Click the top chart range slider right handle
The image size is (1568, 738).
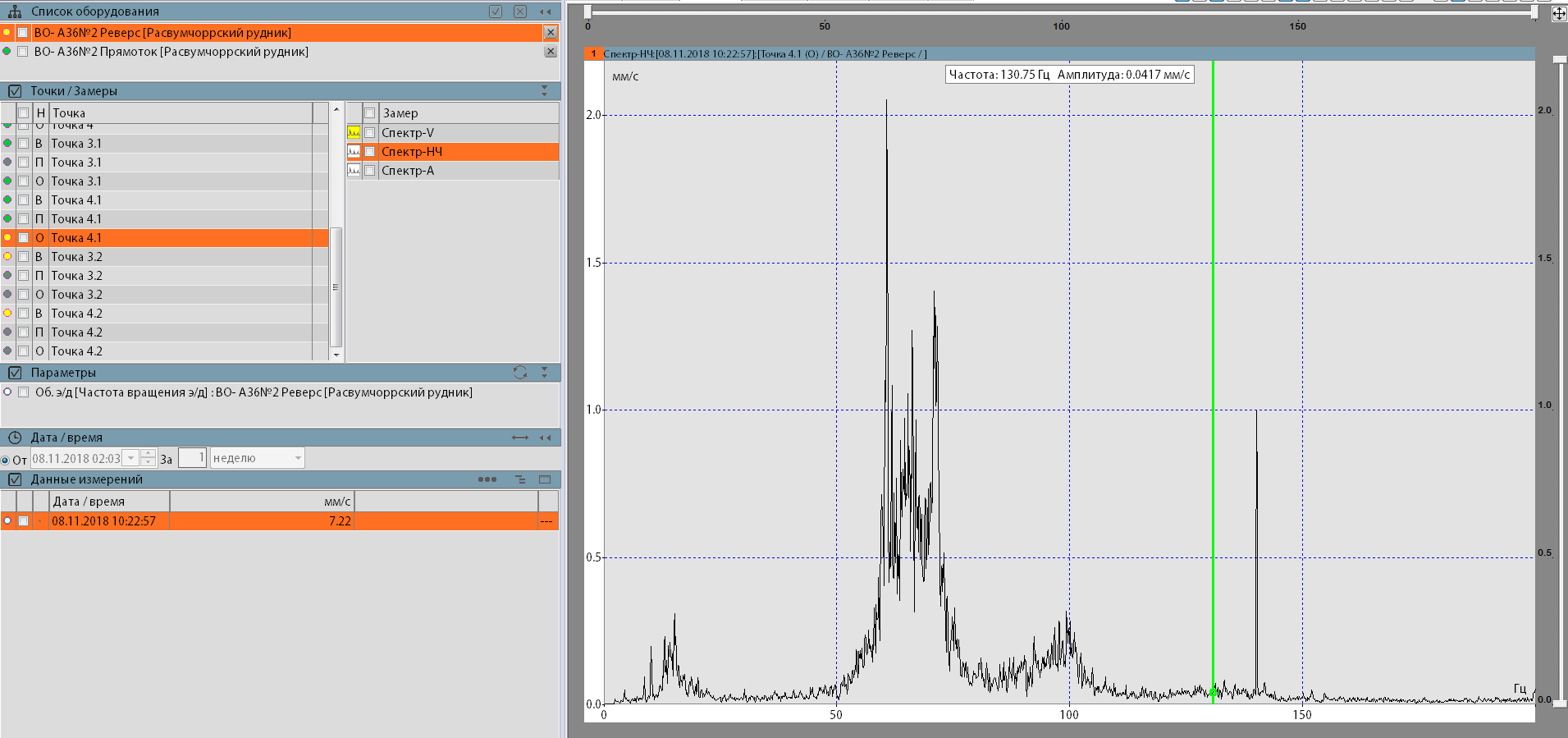point(1534,11)
